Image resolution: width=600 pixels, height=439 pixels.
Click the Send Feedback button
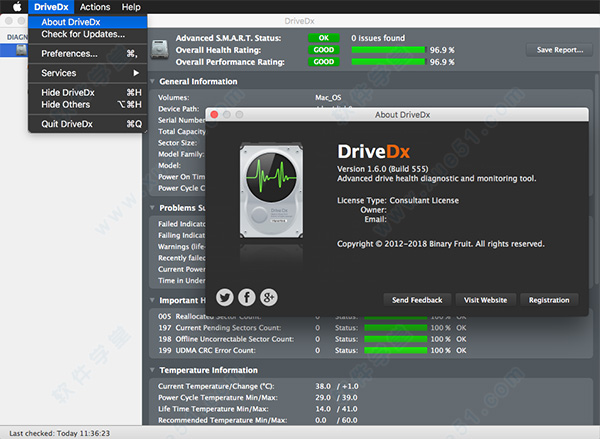pyautogui.click(x=417, y=300)
